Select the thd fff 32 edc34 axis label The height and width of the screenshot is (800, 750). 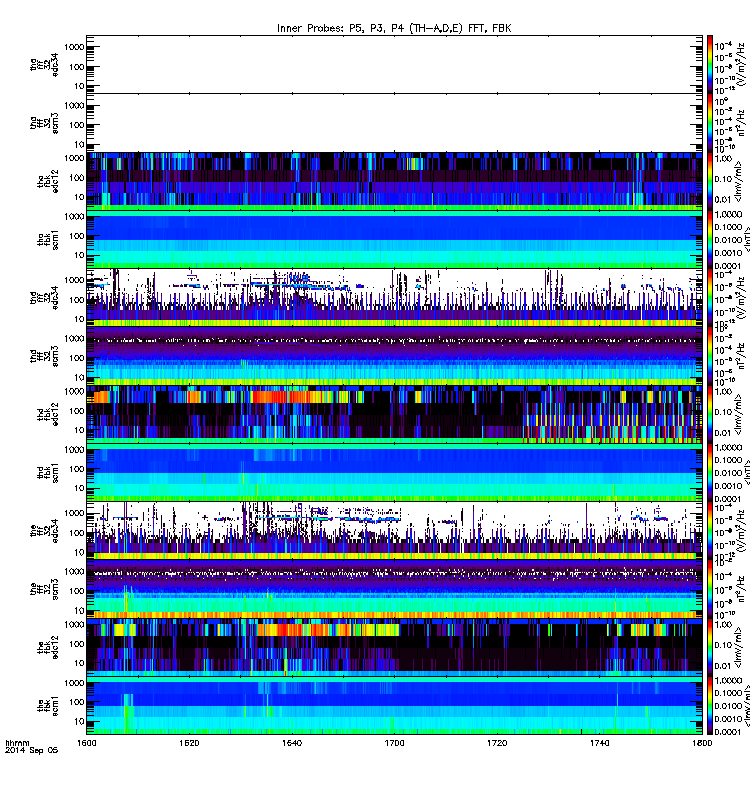[x=44, y=298]
